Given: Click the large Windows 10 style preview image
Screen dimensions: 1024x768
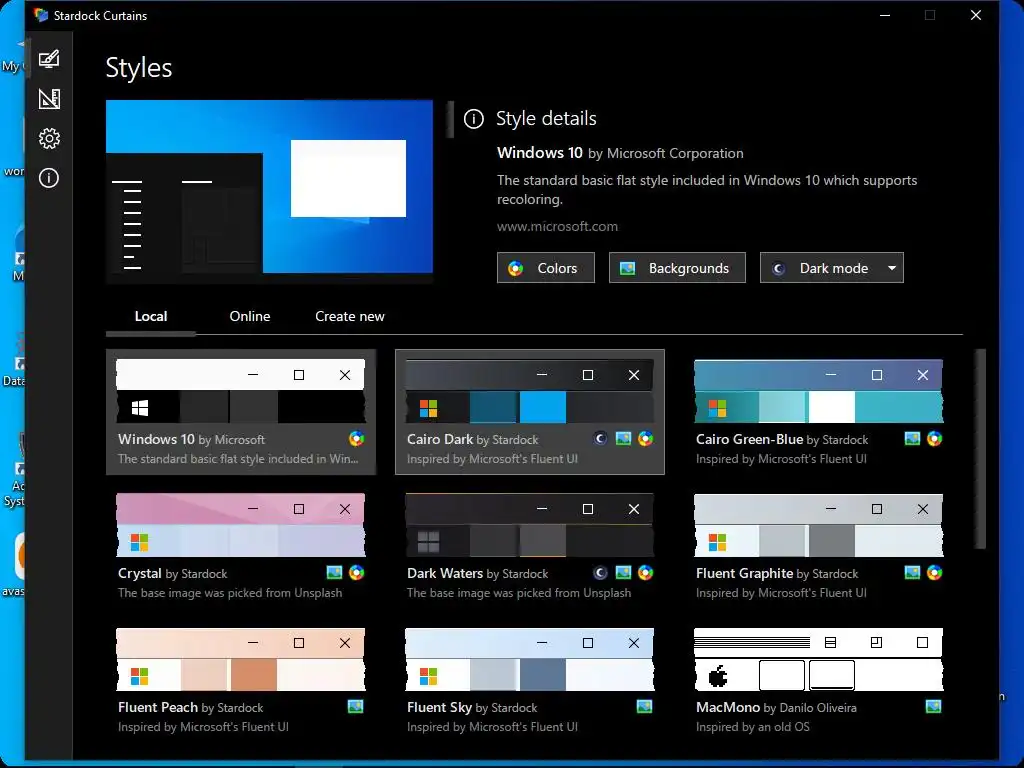Looking at the screenshot, I should point(269,191).
